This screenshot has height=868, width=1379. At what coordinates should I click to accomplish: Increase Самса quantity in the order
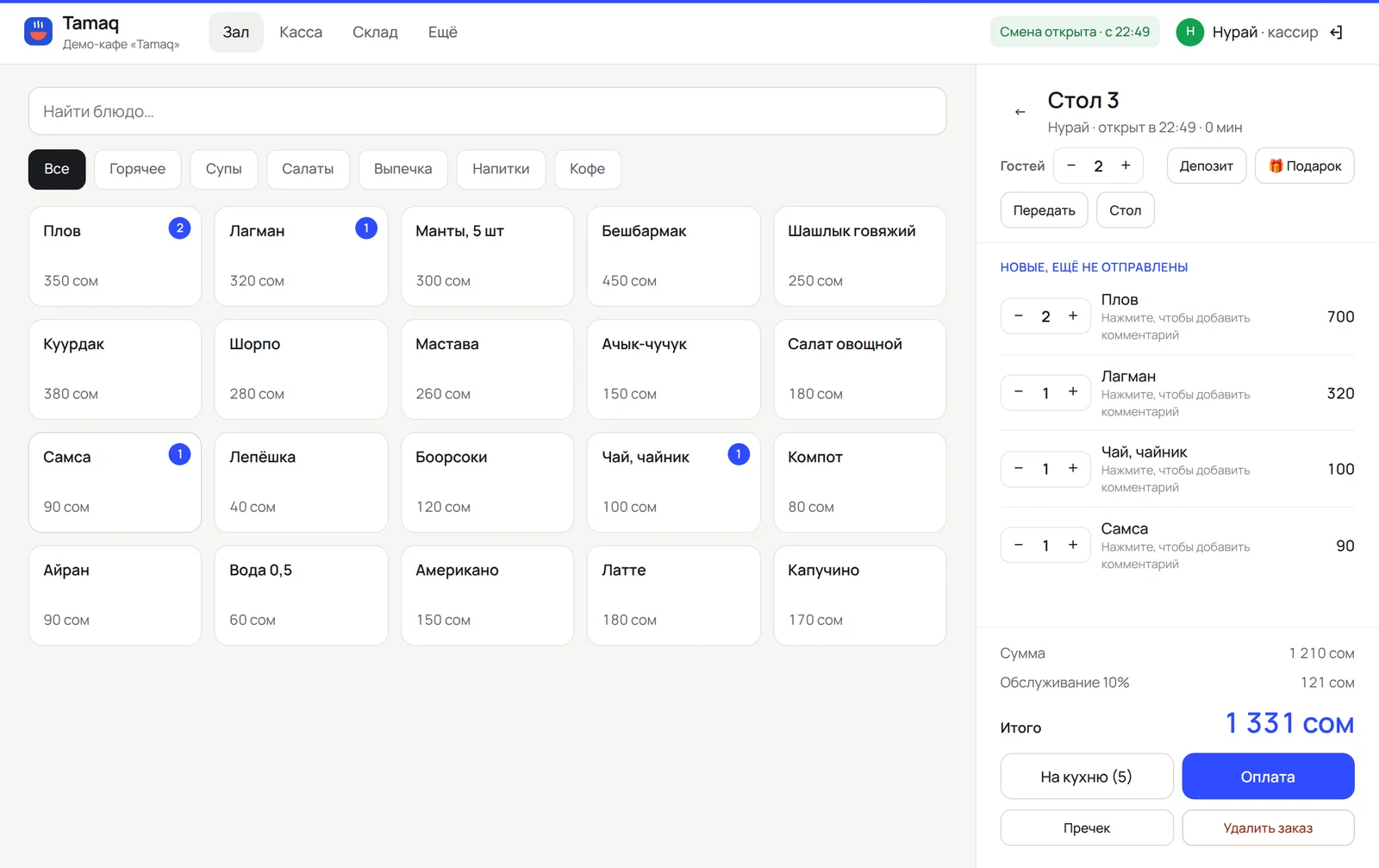click(x=1073, y=545)
